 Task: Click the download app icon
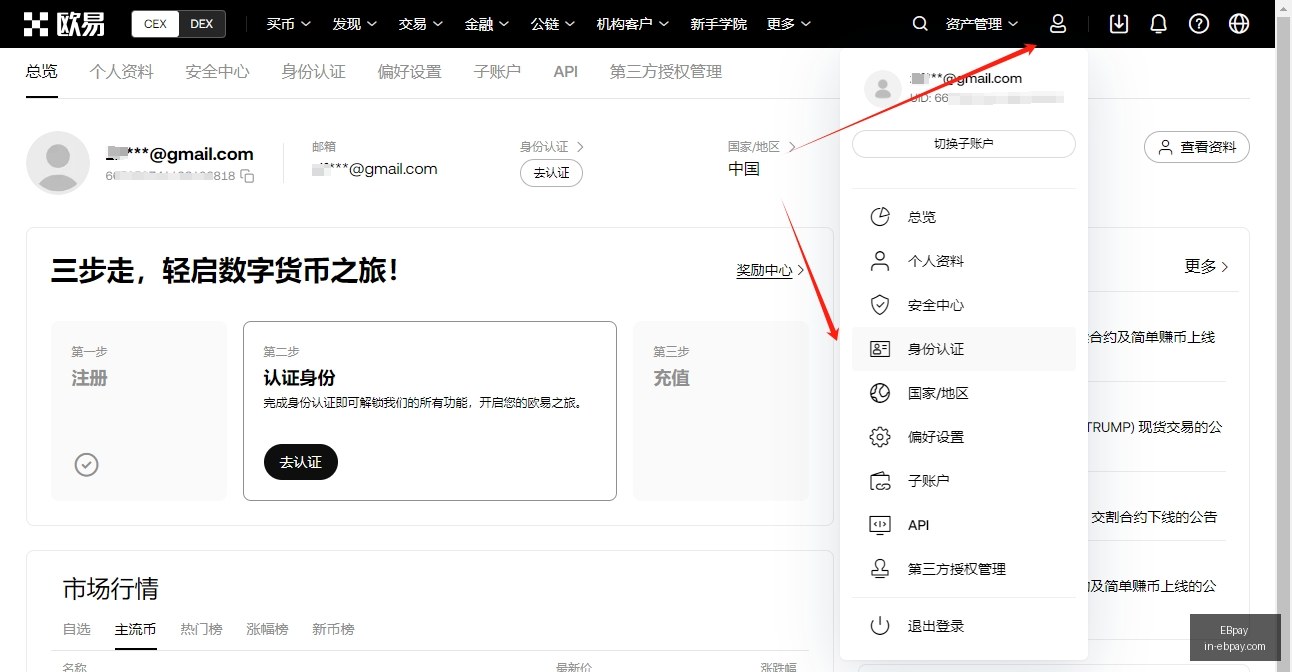[x=1119, y=24]
